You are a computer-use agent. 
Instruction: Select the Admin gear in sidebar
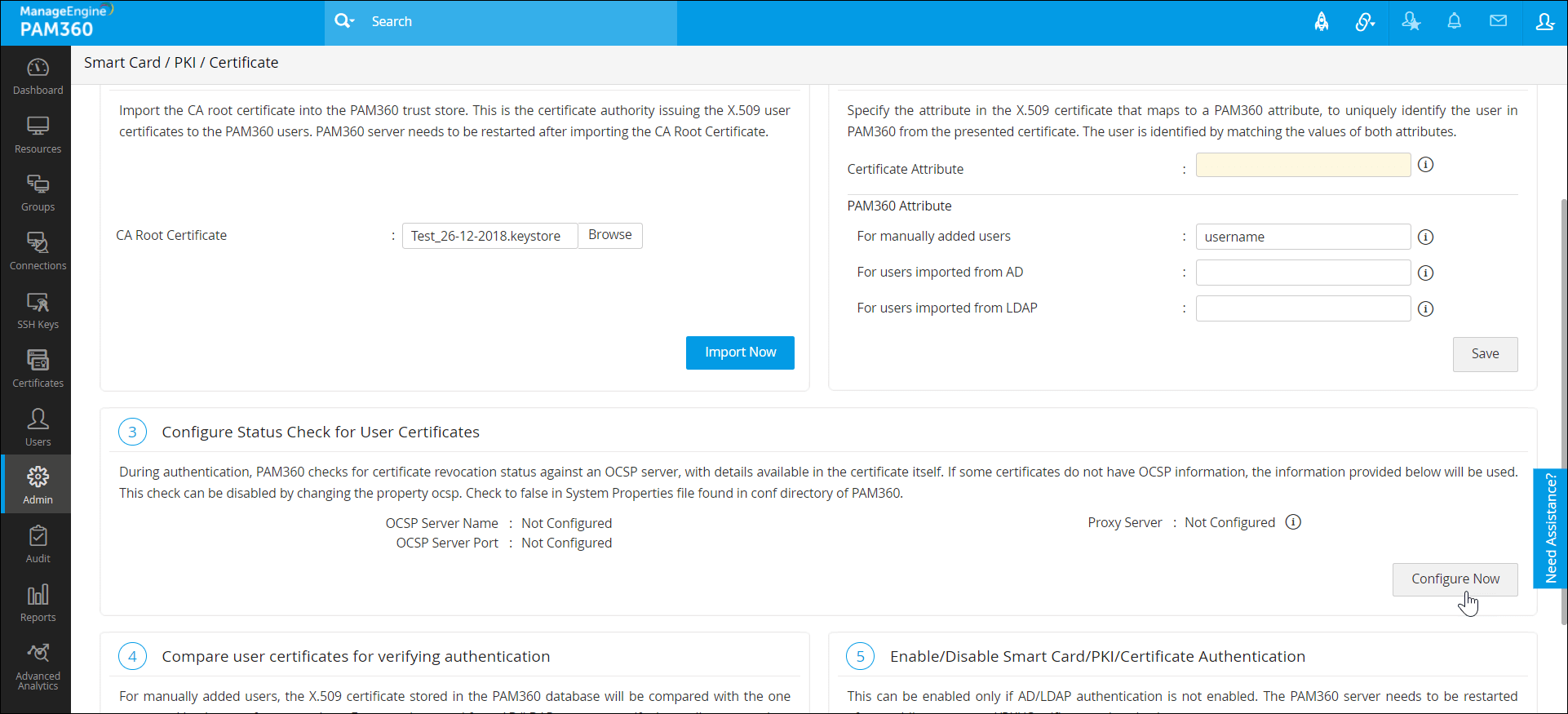pyautogui.click(x=38, y=485)
